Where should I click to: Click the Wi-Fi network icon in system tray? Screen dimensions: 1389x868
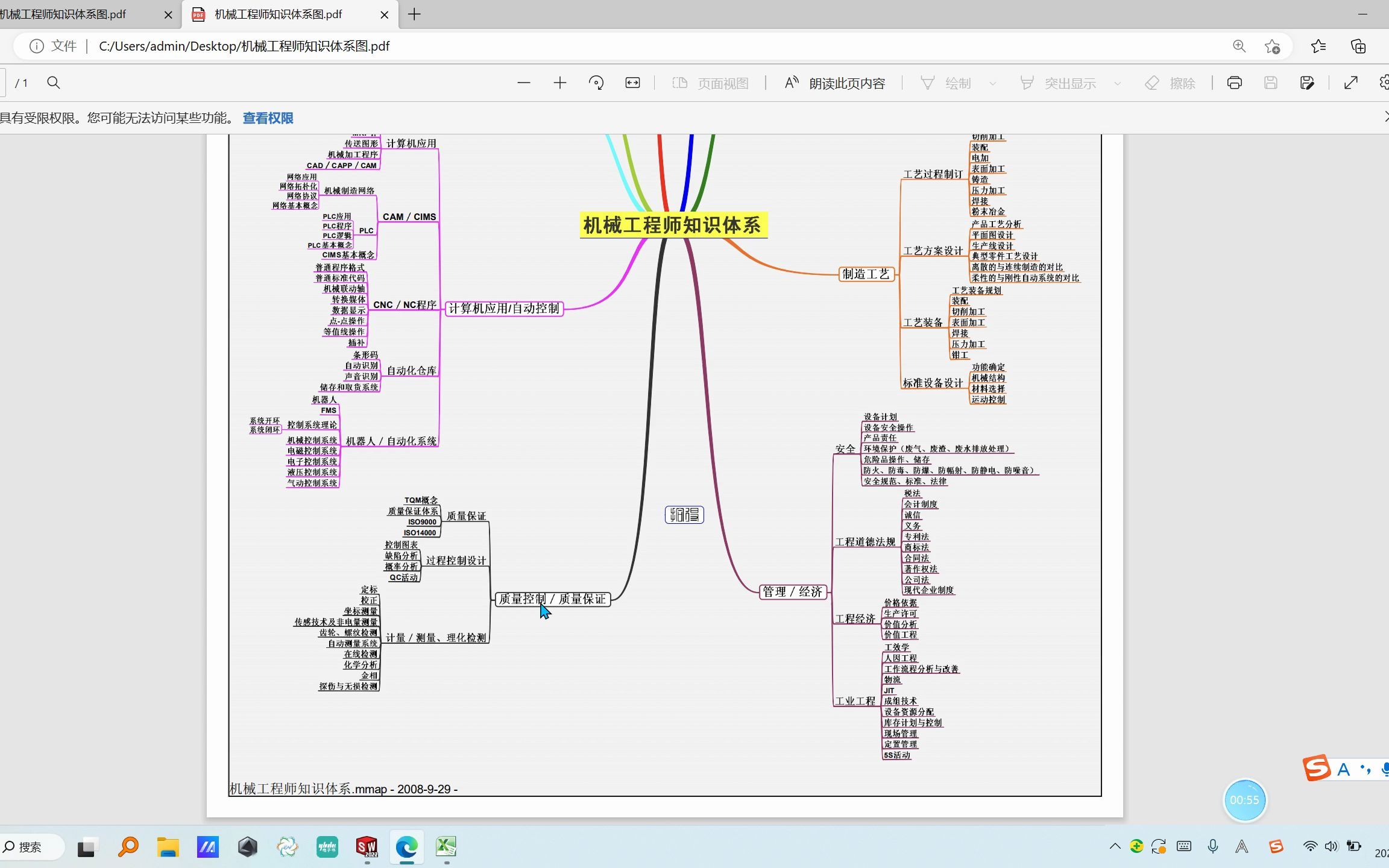[x=1310, y=846]
